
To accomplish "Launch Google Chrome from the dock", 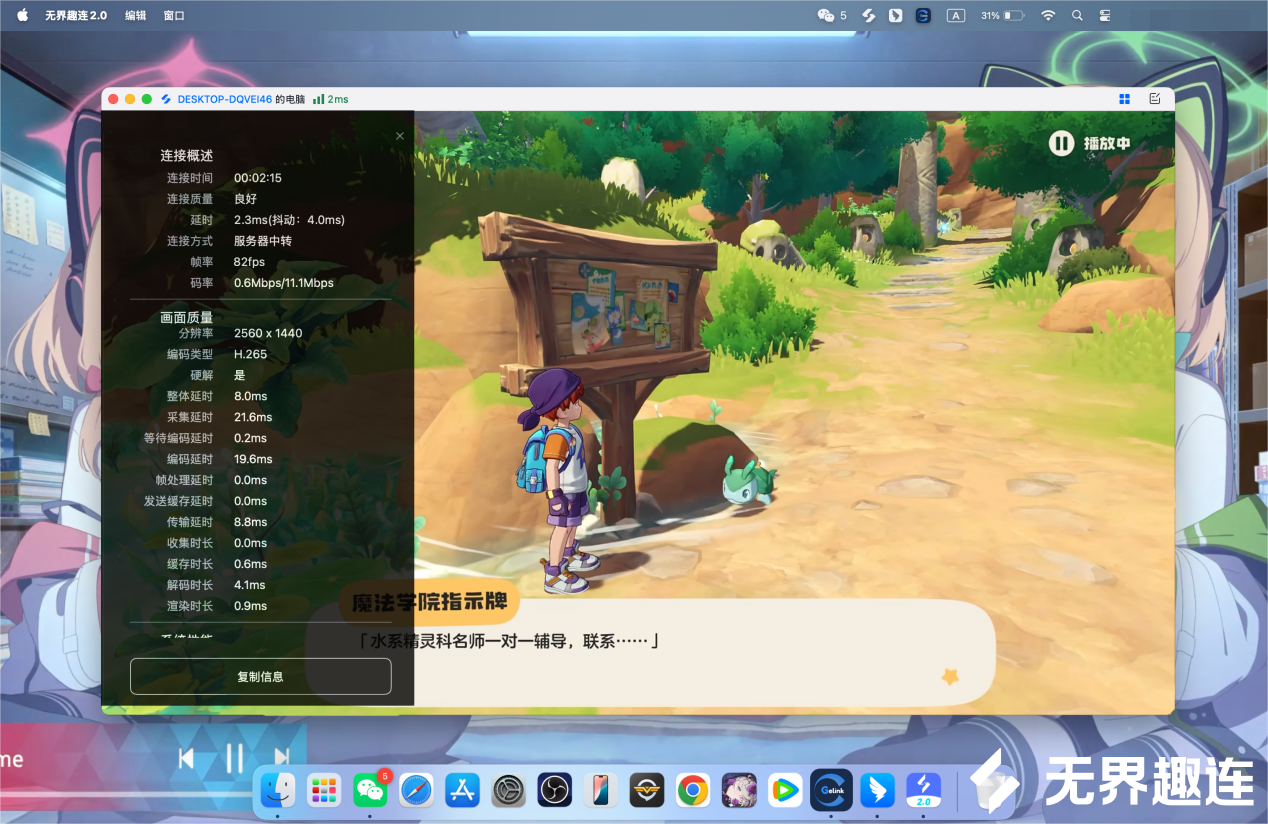I will 692,791.
